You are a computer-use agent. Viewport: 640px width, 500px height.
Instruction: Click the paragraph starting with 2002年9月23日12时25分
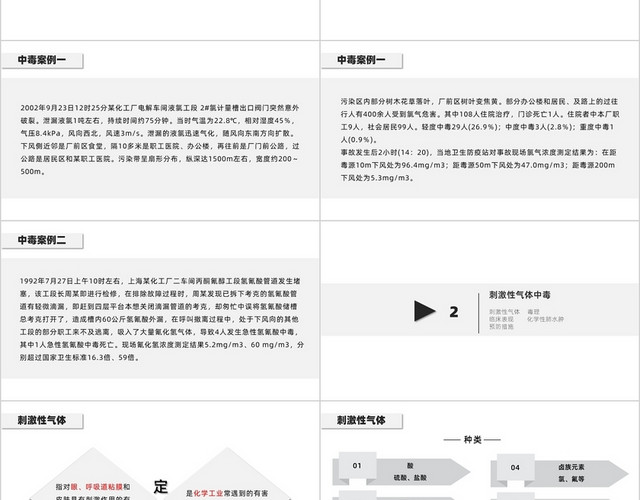(x=160, y=140)
